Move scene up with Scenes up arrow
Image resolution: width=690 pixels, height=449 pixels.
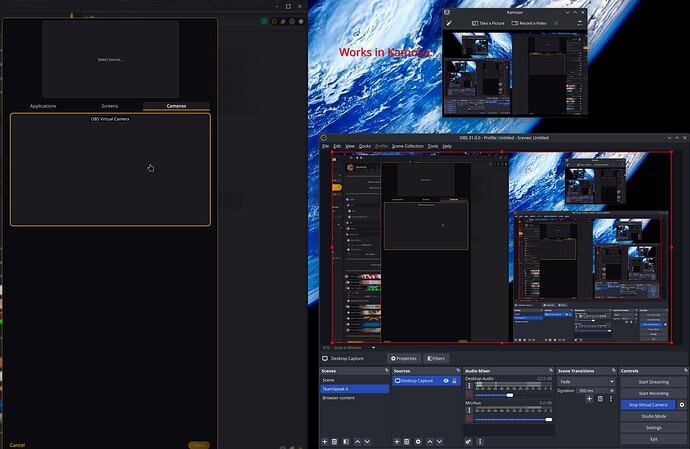tap(357, 442)
